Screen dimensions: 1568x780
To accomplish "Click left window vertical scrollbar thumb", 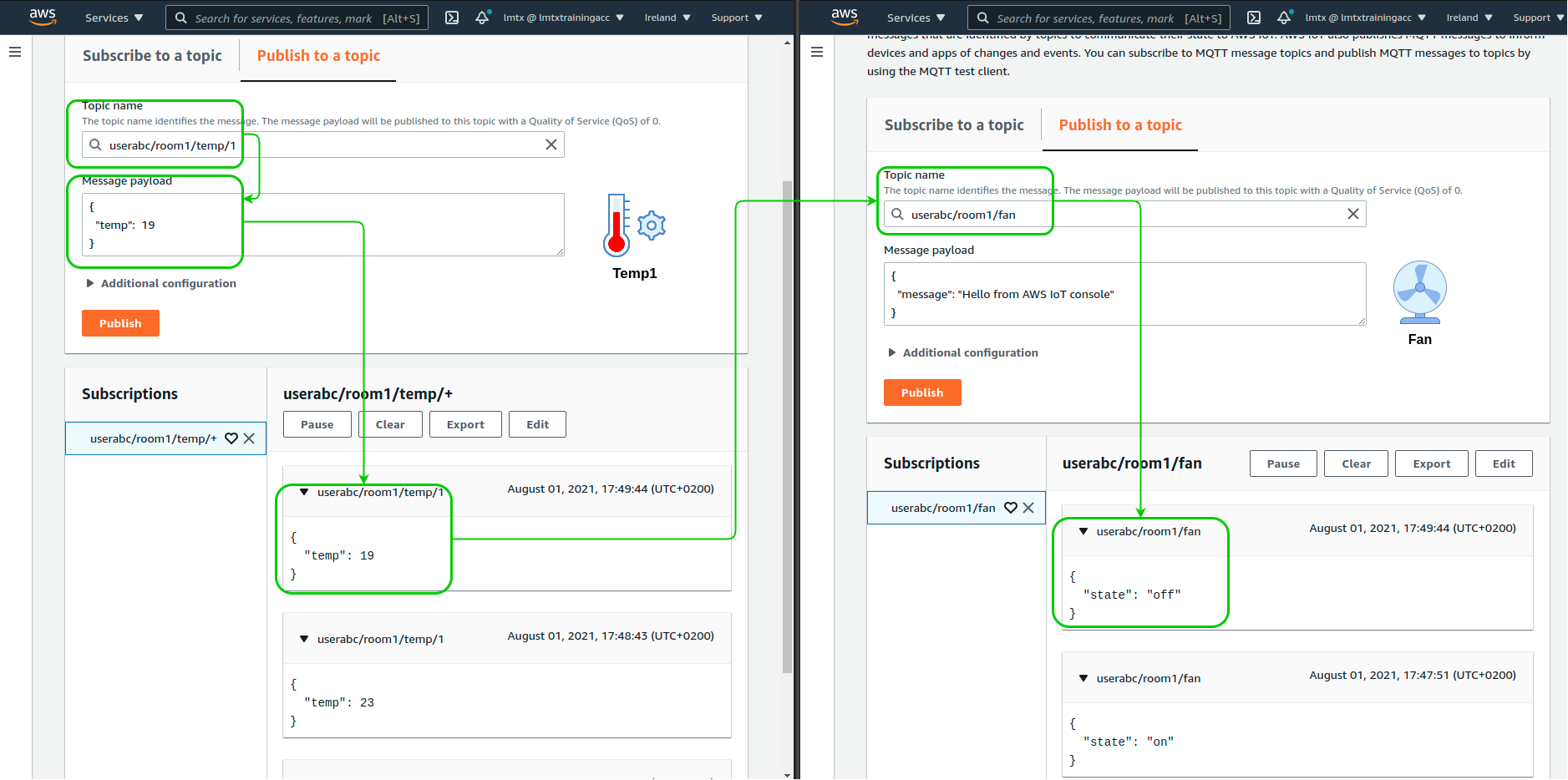I will click(787, 426).
